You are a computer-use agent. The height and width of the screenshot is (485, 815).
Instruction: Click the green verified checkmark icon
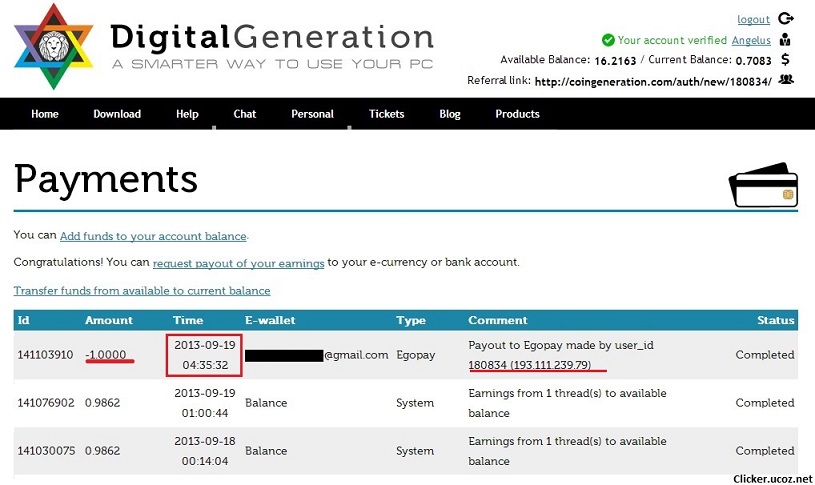pyautogui.click(x=608, y=40)
